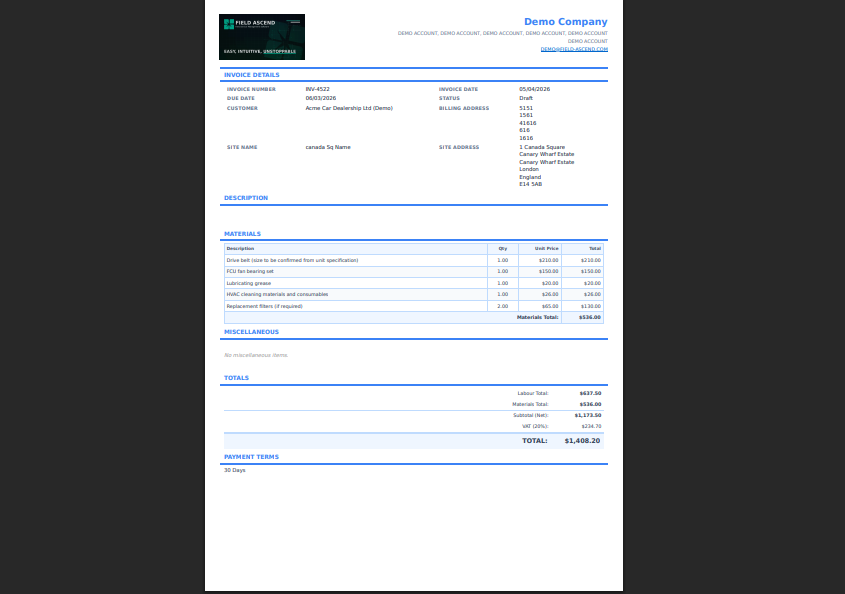The height and width of the screenshot is (594, 845).
Task: Select the INVOICE DETAILS section heading
Action: [252, 75]
